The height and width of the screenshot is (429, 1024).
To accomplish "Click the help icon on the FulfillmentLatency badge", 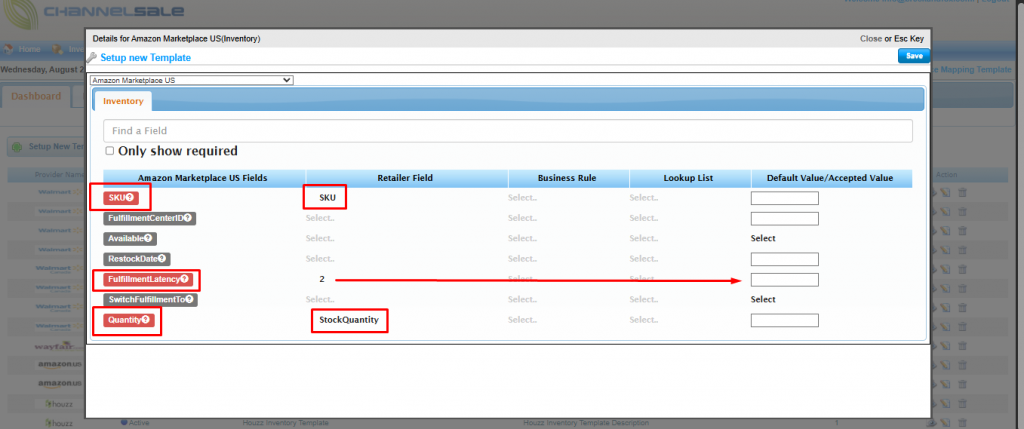I will pos(185,279).
